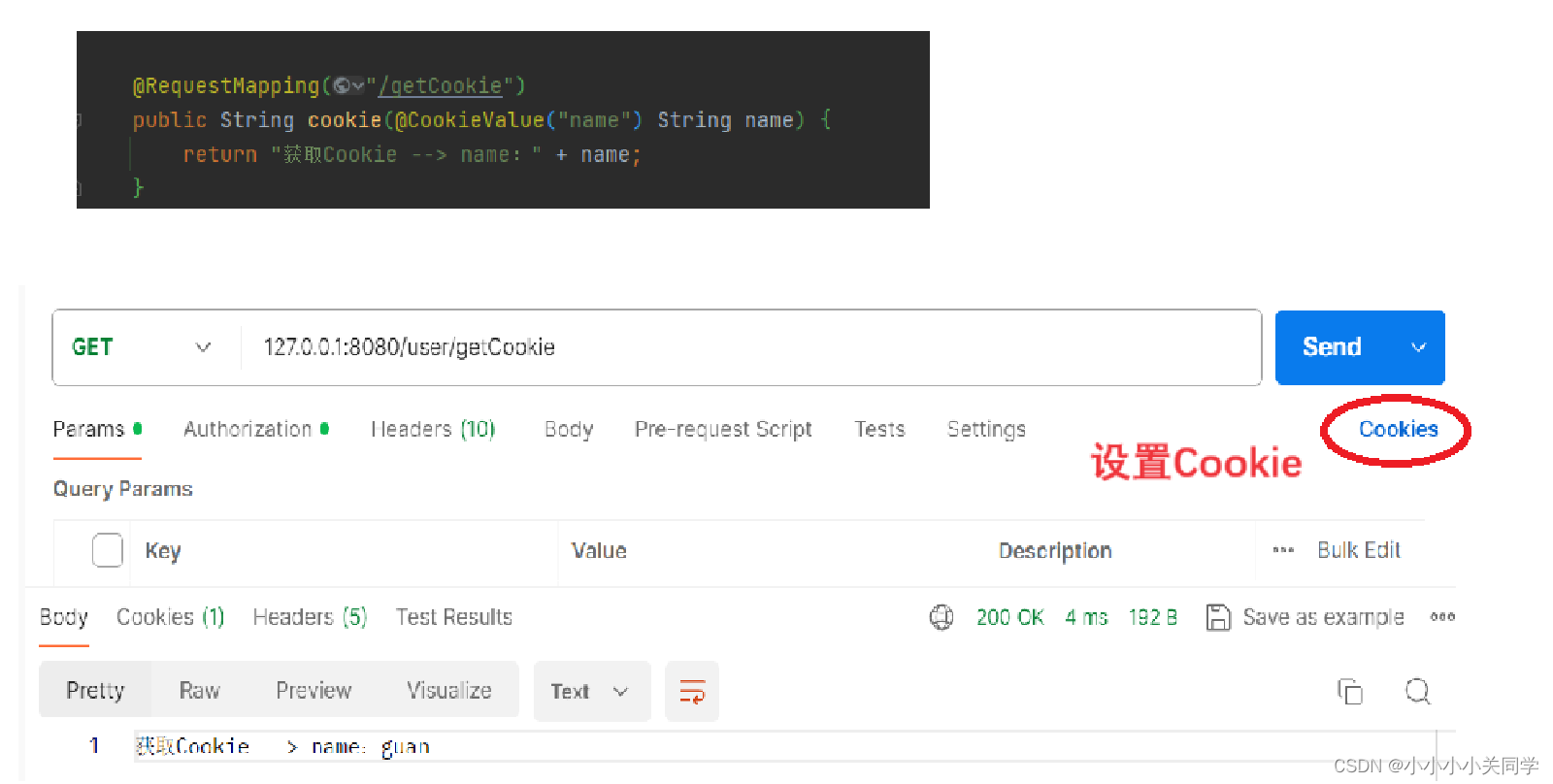
Task: Switch to the request Body tab
Action: pos(569,429)
